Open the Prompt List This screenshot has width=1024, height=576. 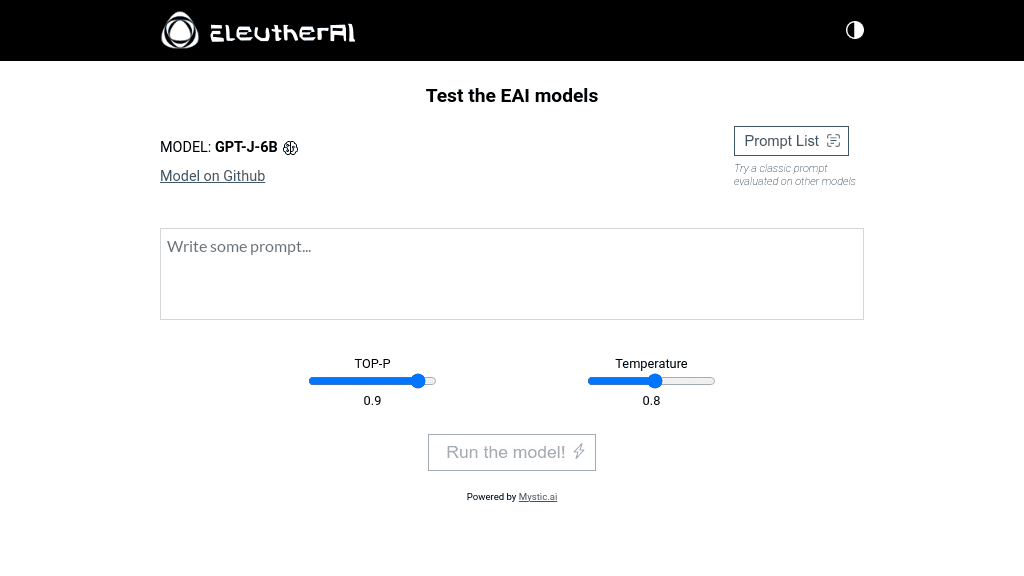[x=791, y=140]
